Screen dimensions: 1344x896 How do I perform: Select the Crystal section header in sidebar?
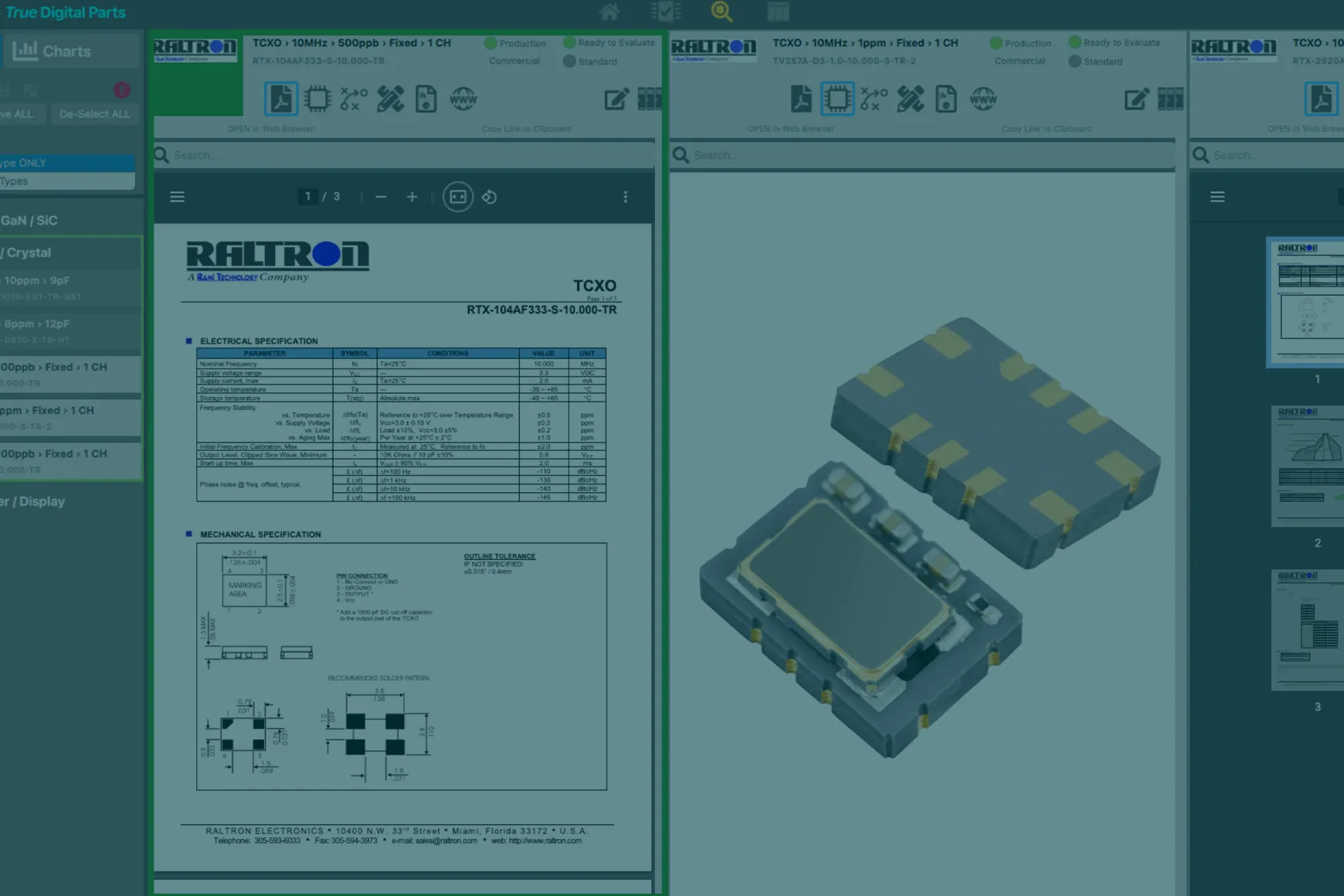[x=31, y=253]
